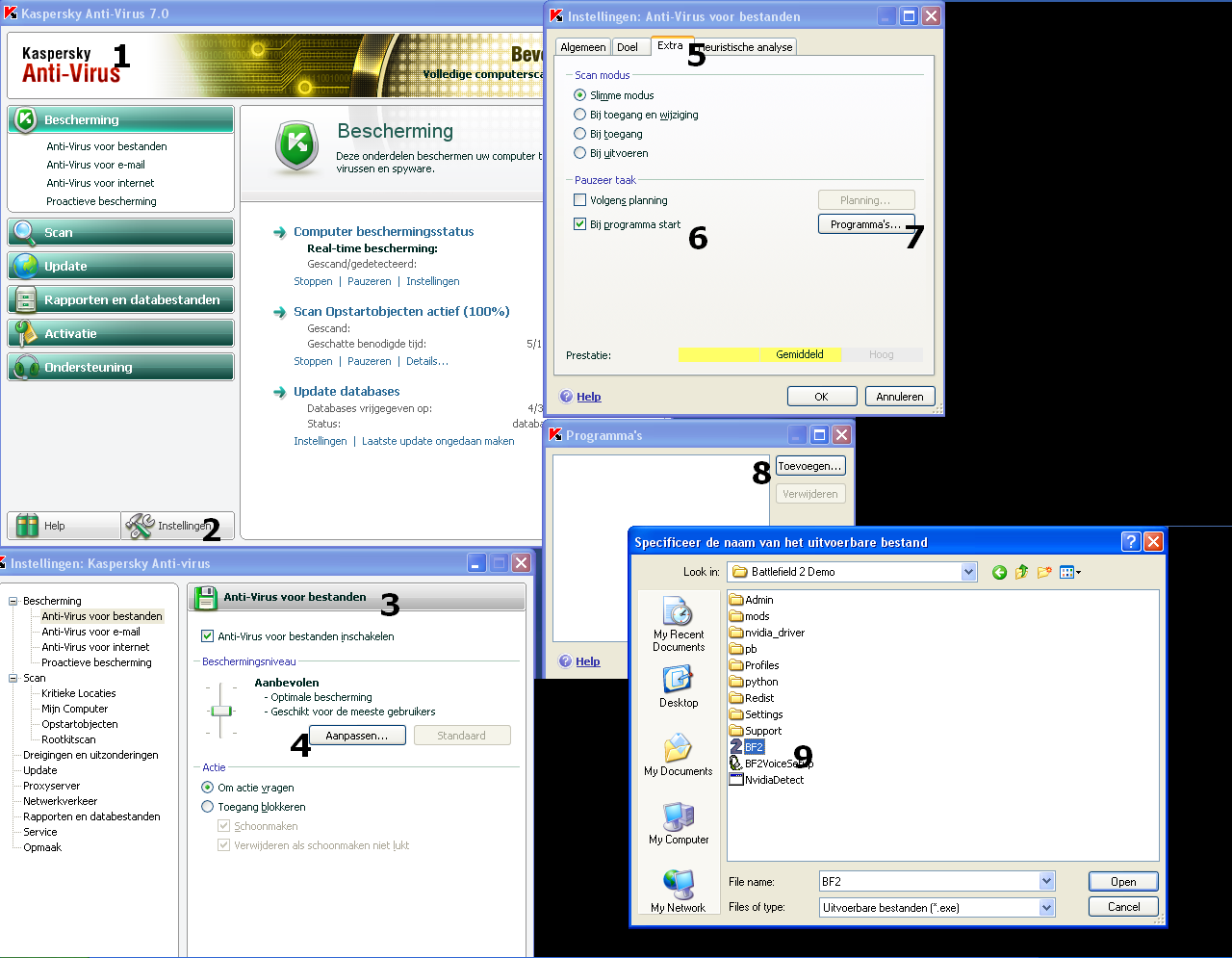
Task: Click the Ondersteuning headset icon
Action: (26, 367)
